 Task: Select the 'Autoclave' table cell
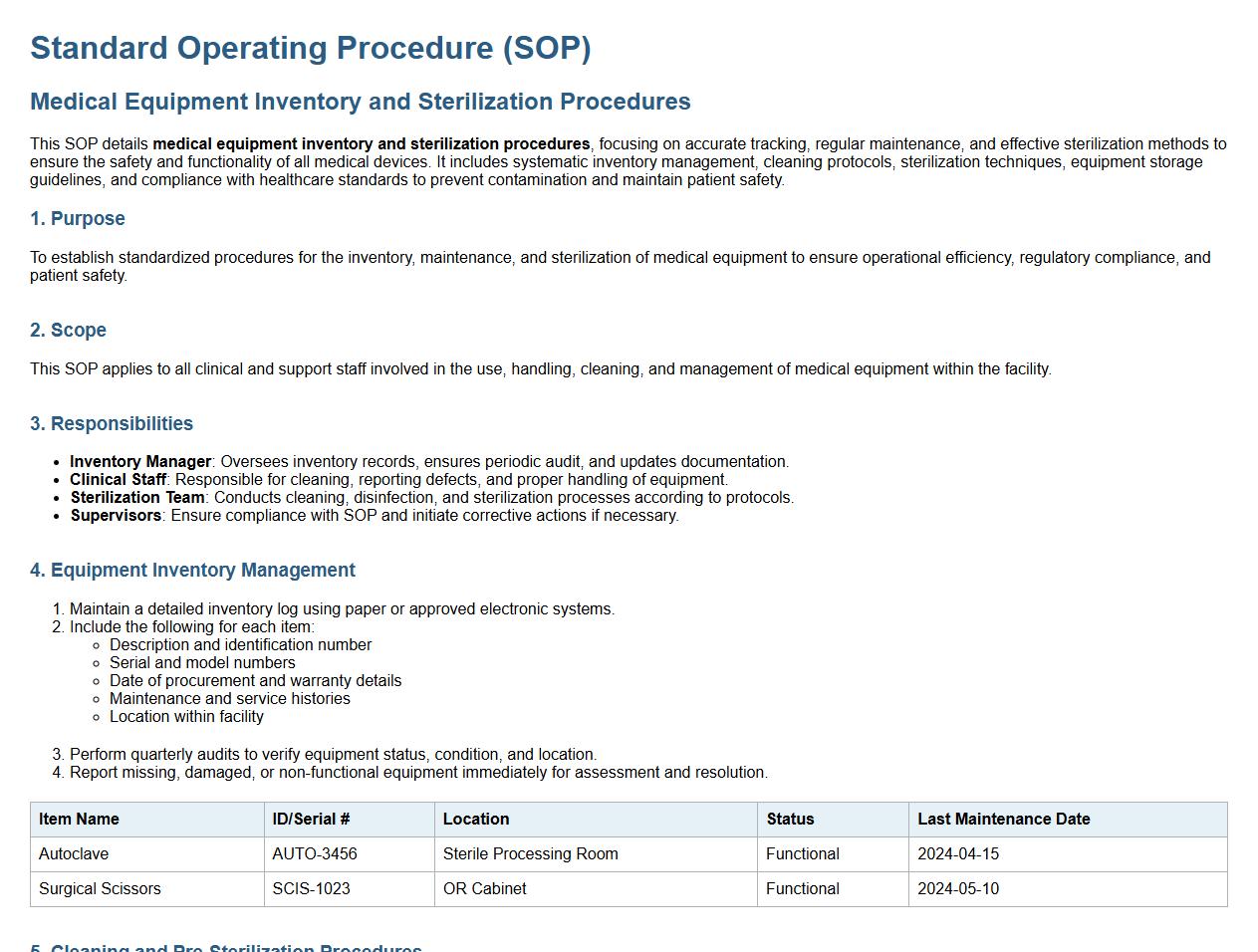(x=74, y=854)
